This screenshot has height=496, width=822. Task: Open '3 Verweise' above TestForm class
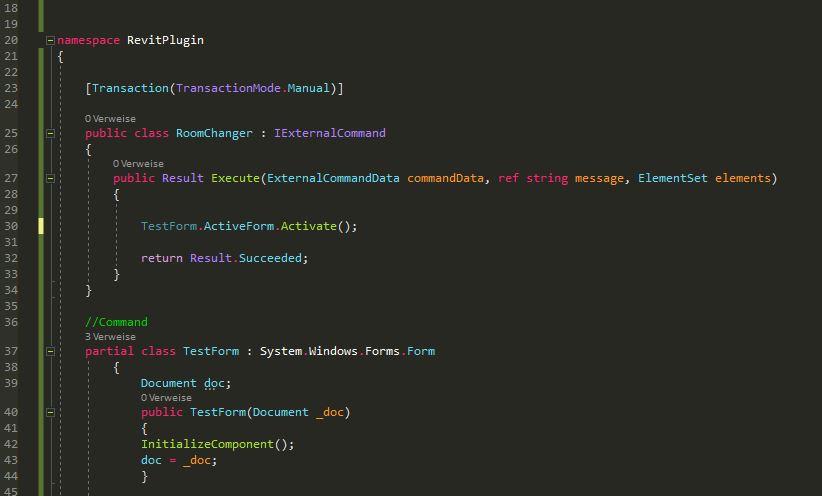tap(110, 337)
